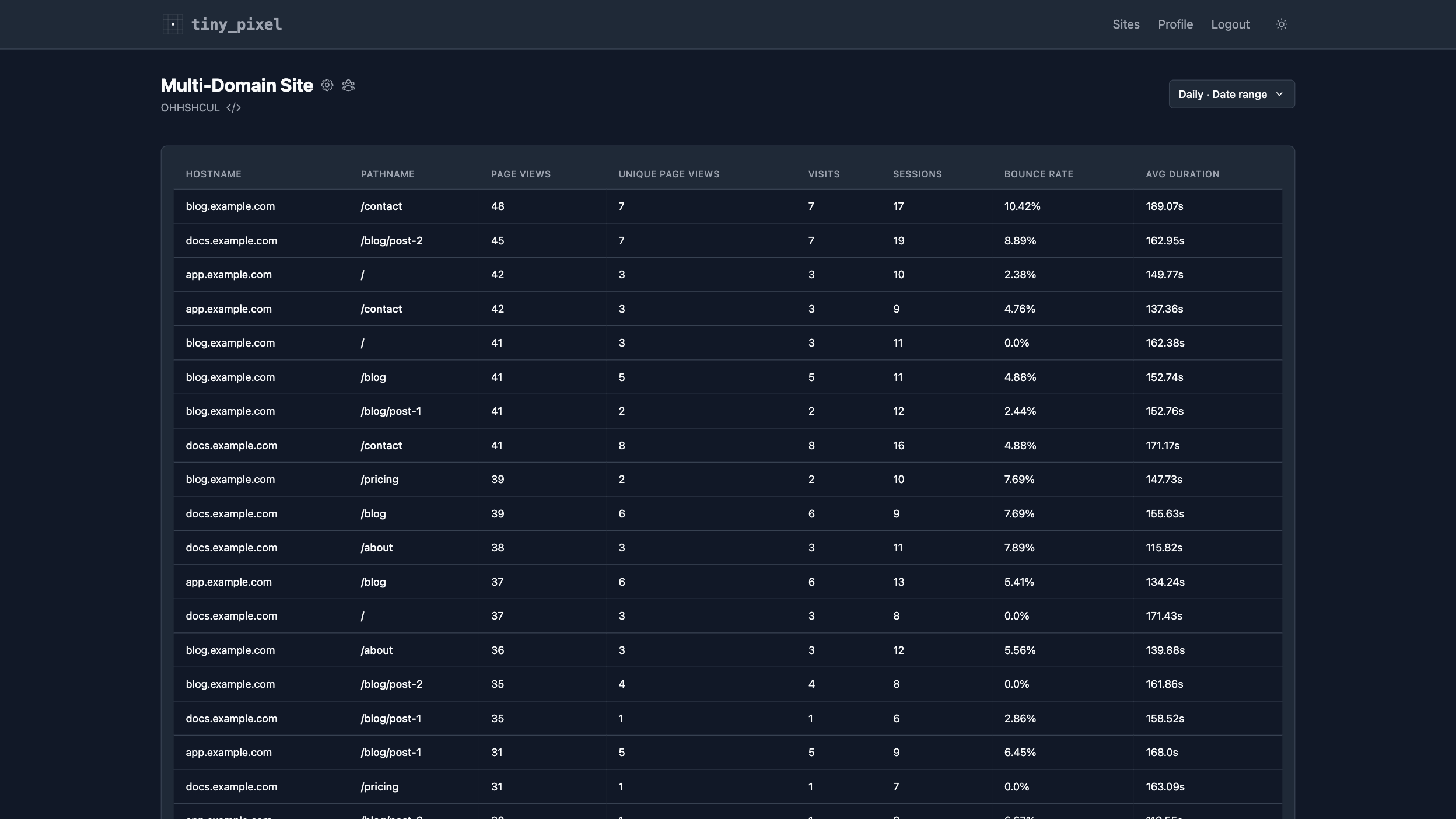The width and height of the screenshot is (1456, 819).
Task: Open the Daily · Date range dropdown
Action: pyautogui.click(x=1231, y=94)
